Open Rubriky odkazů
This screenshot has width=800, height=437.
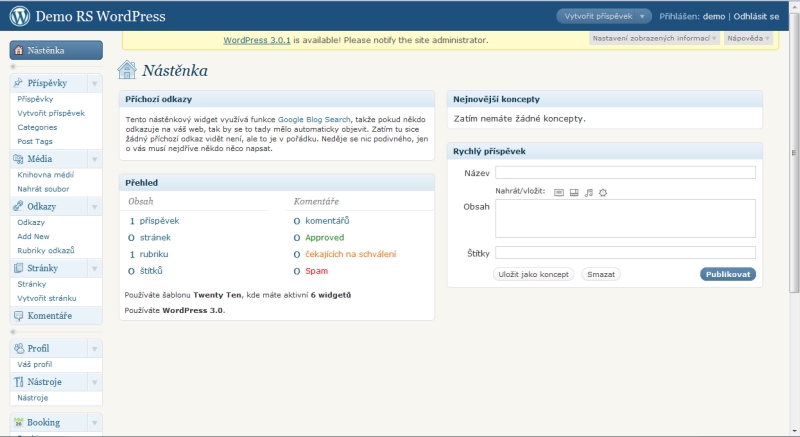coord(46,250)
